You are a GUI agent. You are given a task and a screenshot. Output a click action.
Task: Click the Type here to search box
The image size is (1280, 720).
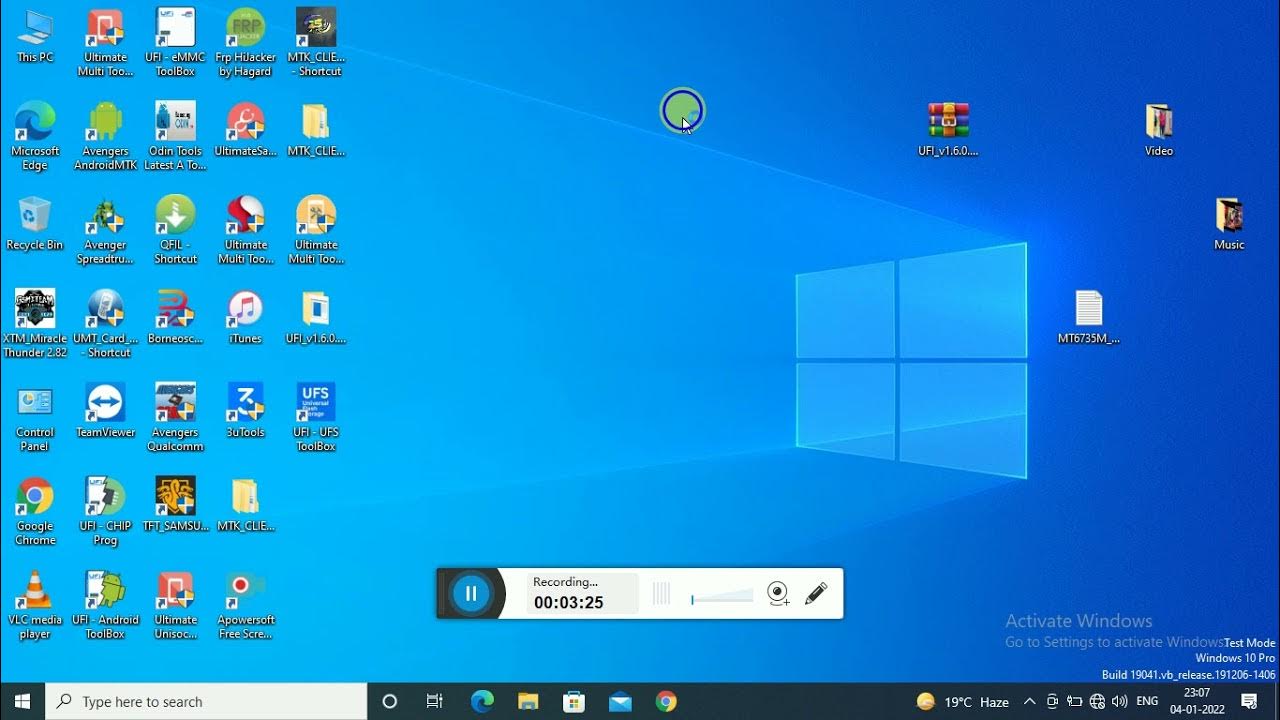(207, 701)
